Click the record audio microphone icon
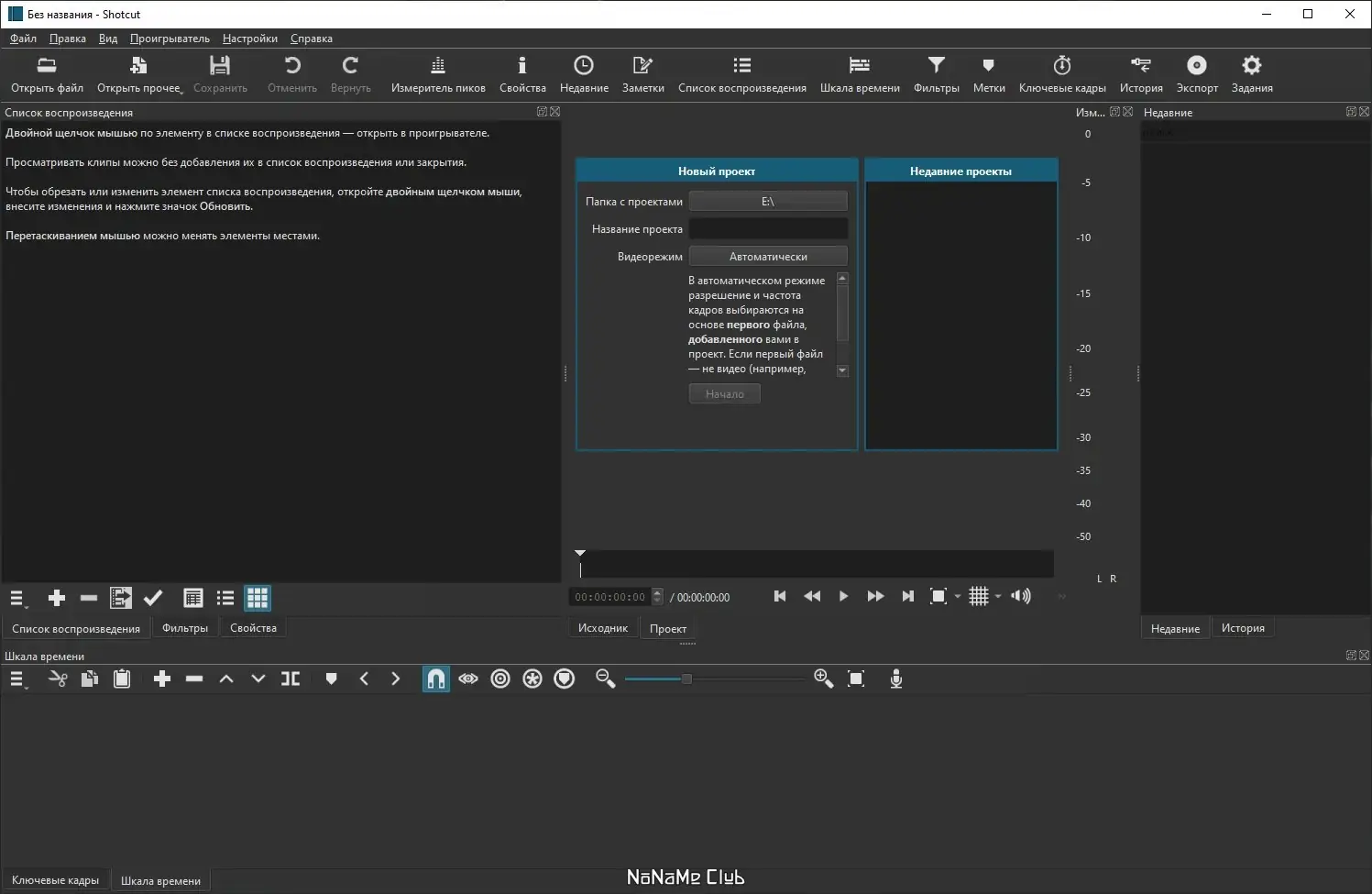 (x=896, y=679)
